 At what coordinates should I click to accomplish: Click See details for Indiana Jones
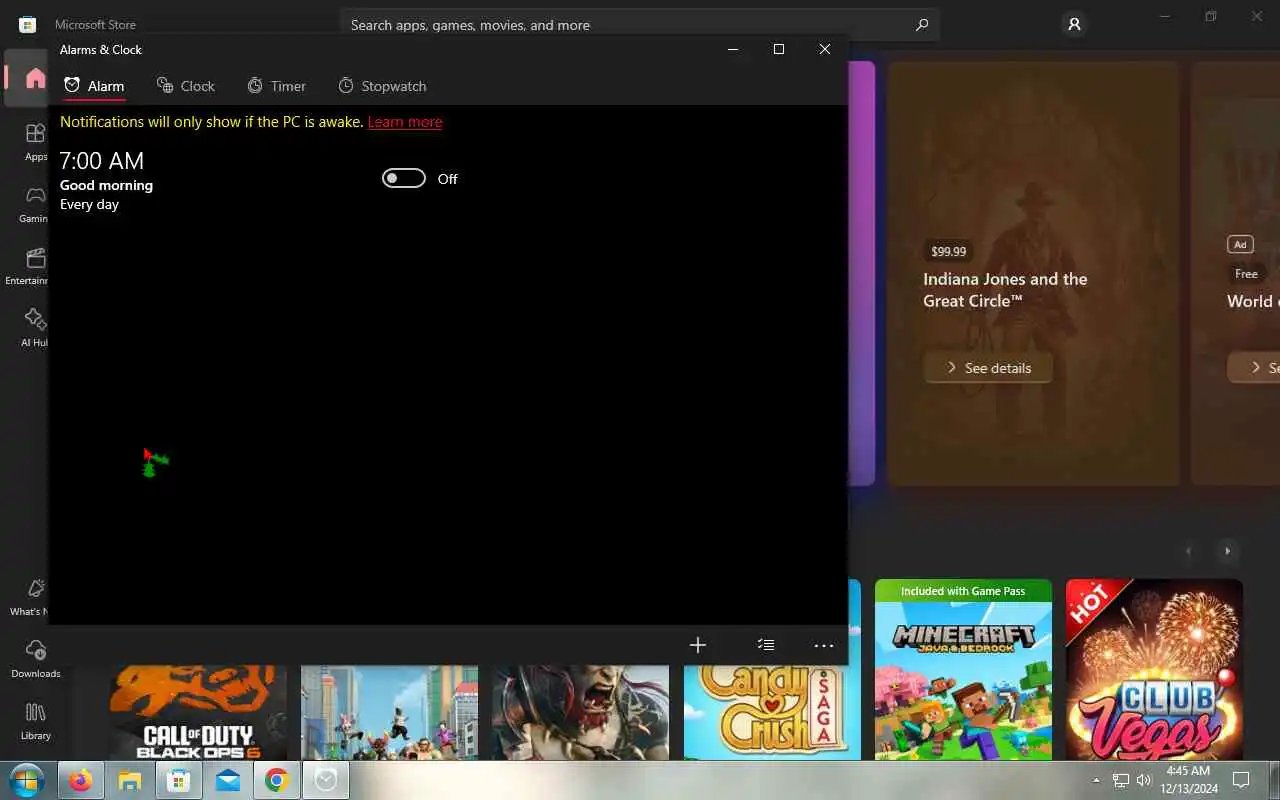(988, 368)
